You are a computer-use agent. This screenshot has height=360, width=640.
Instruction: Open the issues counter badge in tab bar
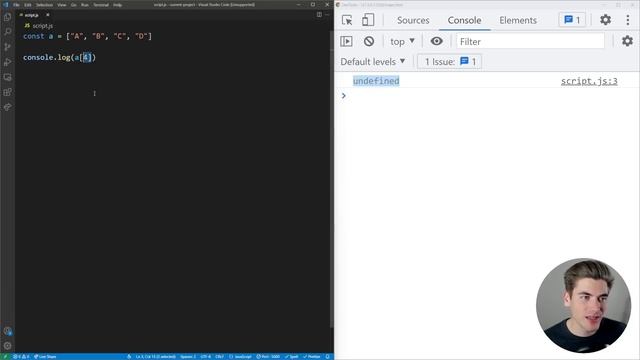[x=572, y=20]
